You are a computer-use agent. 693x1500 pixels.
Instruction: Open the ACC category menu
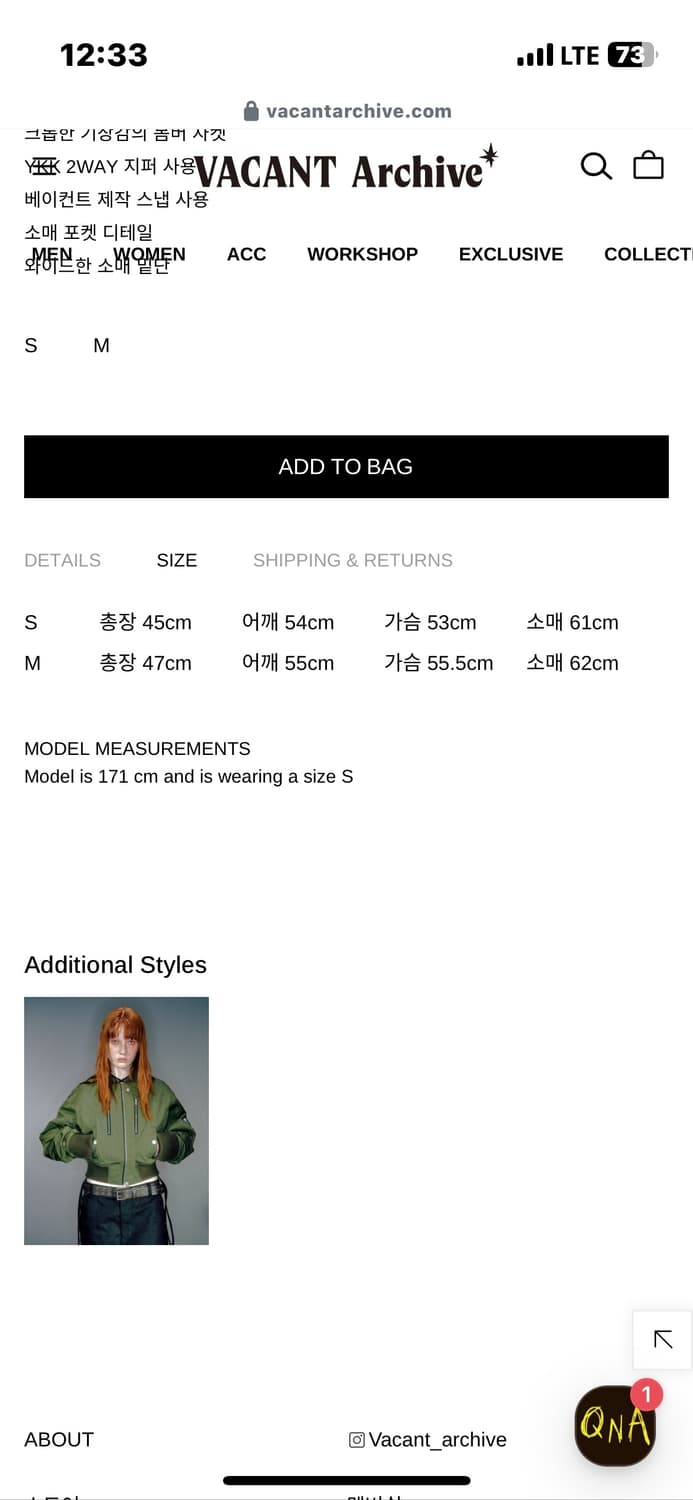pos(246,254)
